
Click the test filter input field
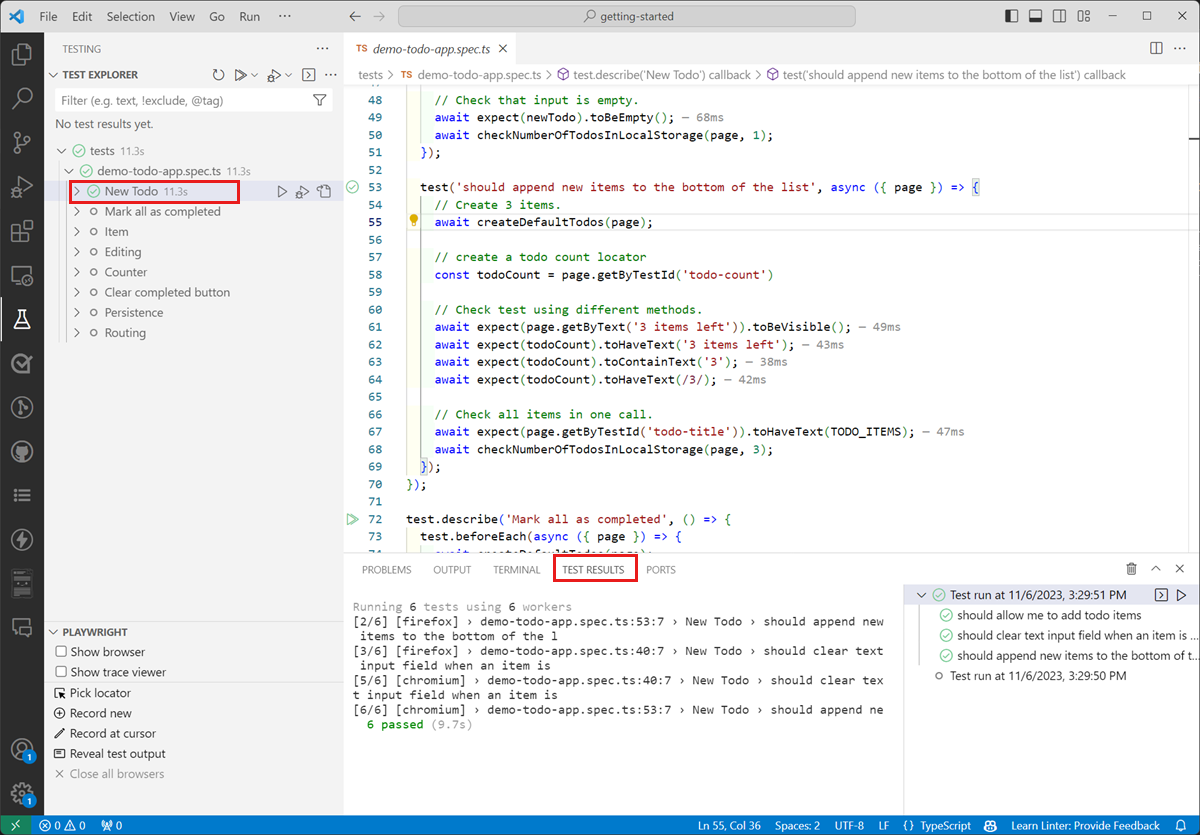click(x=180, y=100)
